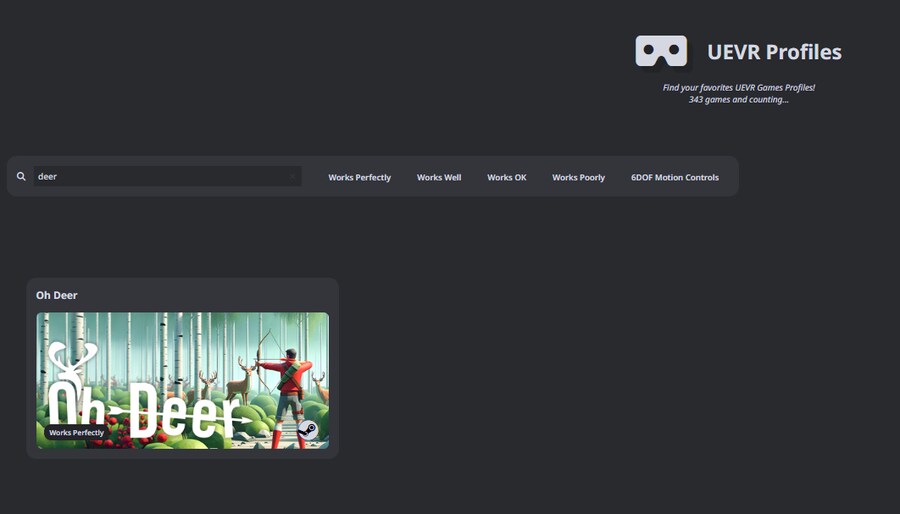Toggle the Works Perfectly filter in search bar
The width and height of the screenshot is (900, 514).
point(359,178)
